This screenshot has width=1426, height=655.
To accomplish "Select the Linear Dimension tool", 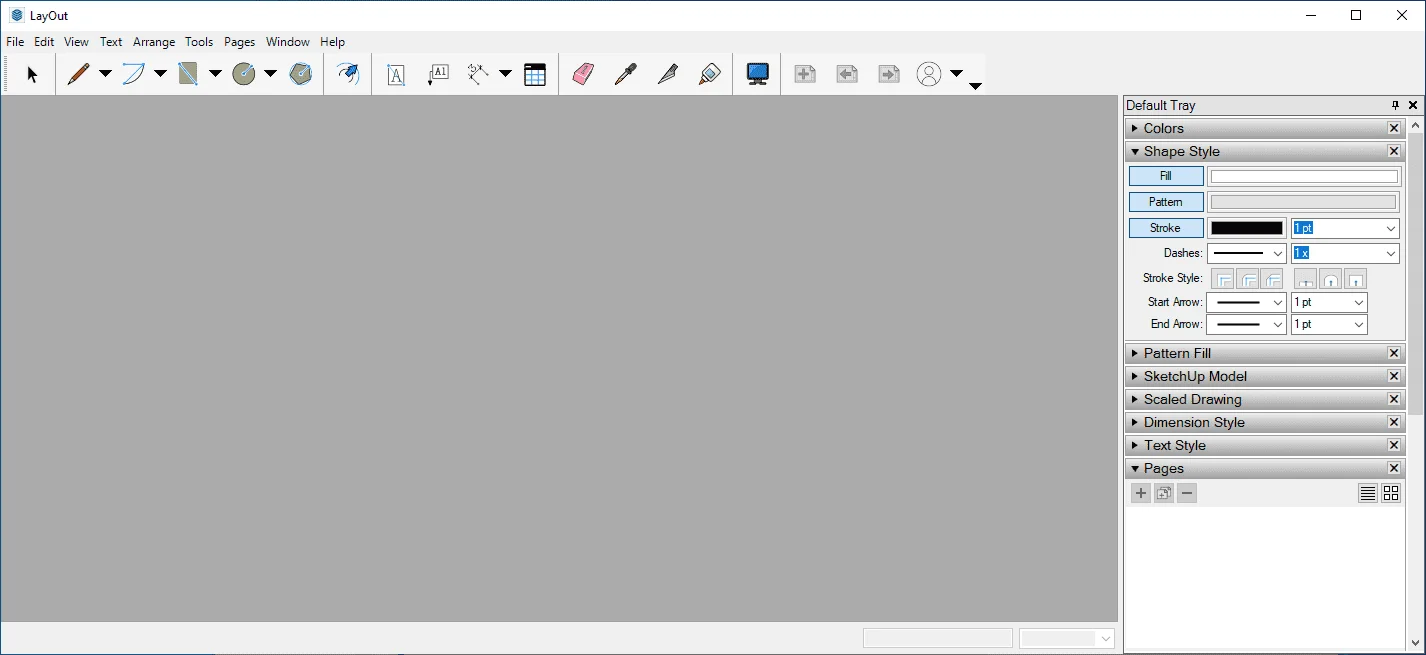I will pyautogui.click(x=478, y=74).
